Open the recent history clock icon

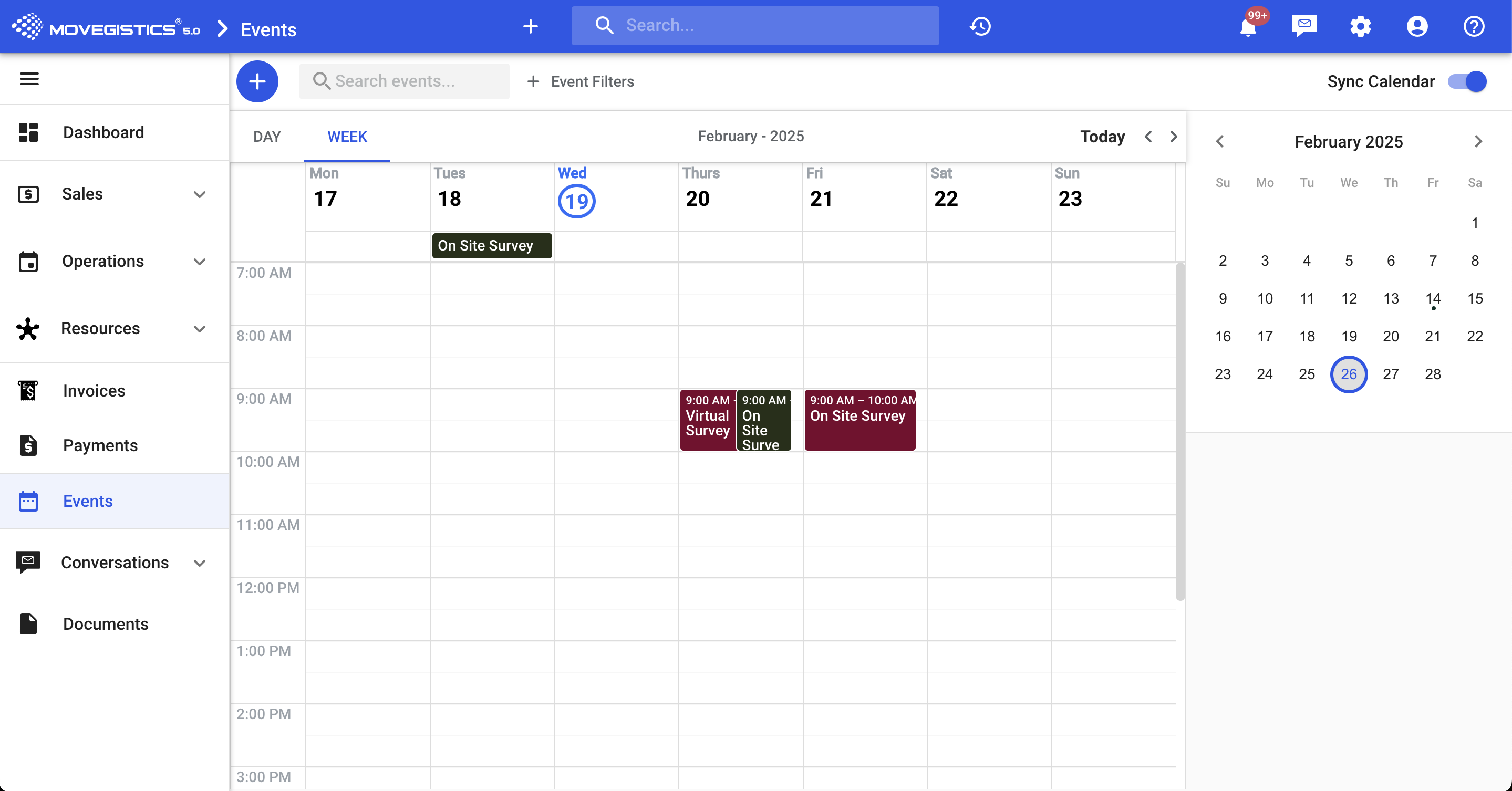point(980,26)
